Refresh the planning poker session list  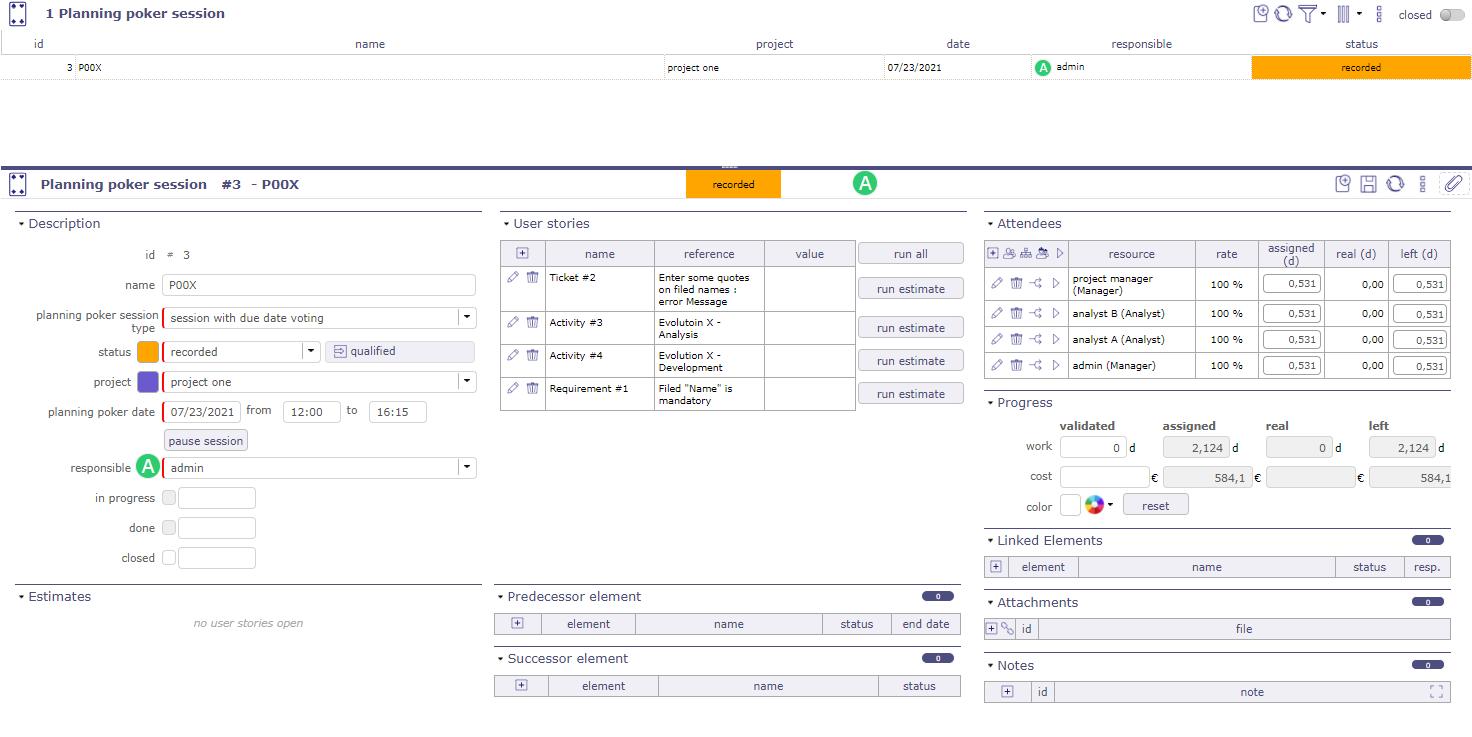click(1283, 14)
